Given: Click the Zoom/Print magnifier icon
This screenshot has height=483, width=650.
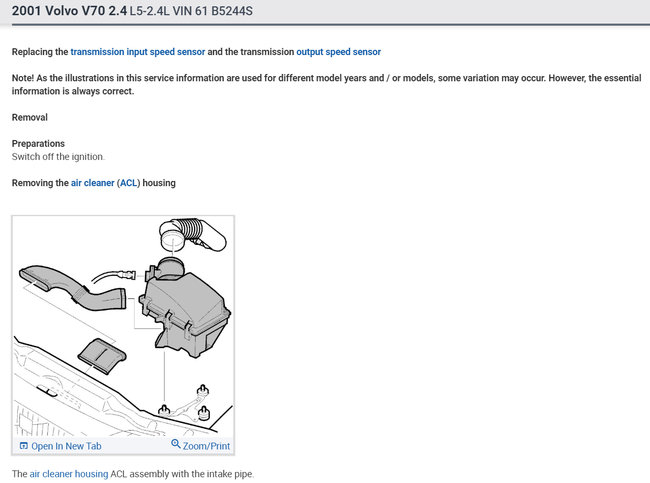Looking at the screenshot, I should tap(176, 444).
